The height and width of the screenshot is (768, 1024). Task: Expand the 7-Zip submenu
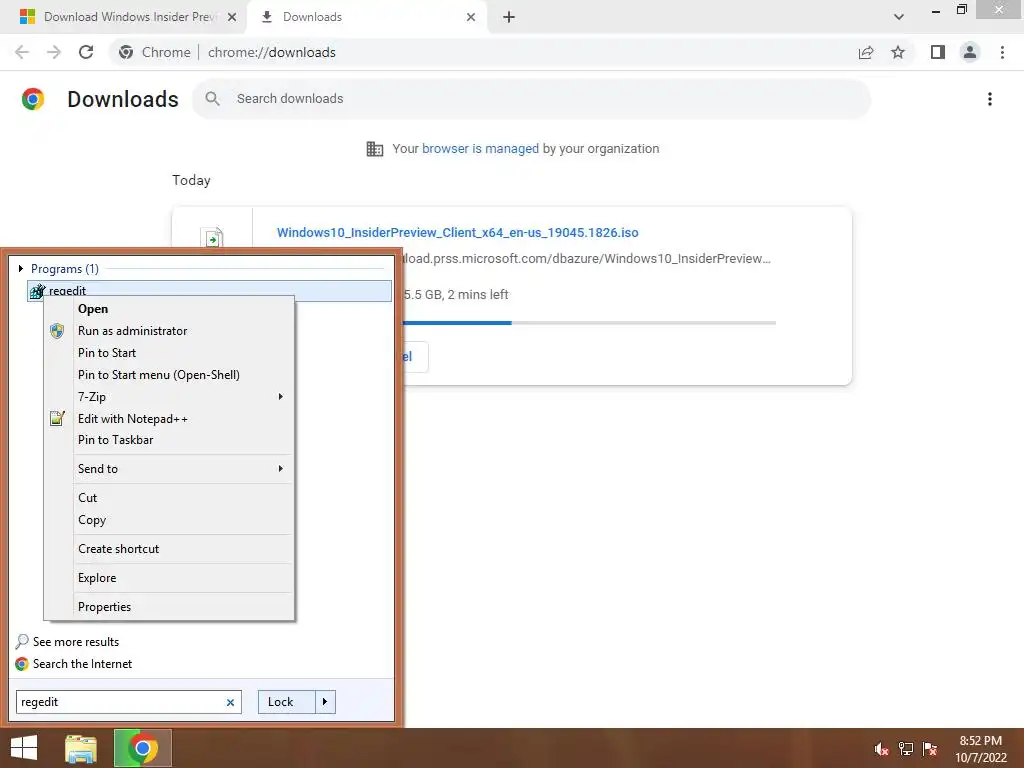168,397
